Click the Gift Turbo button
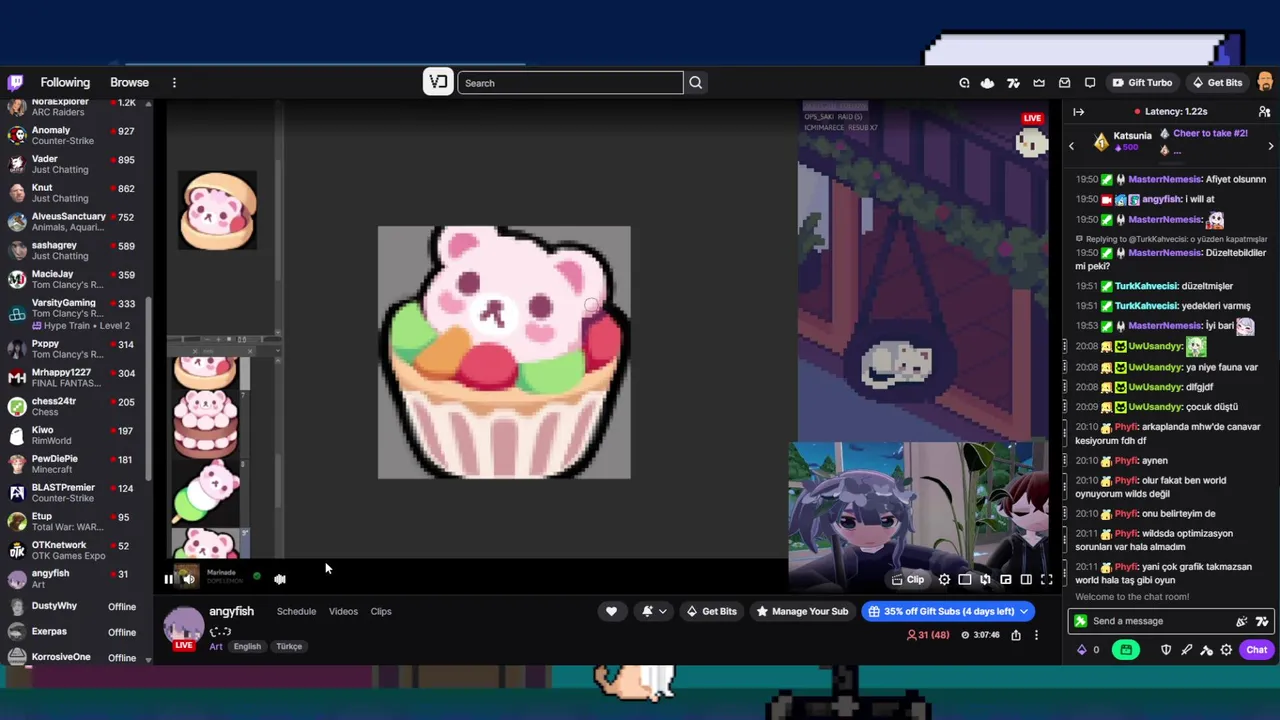 [1142, 83]
